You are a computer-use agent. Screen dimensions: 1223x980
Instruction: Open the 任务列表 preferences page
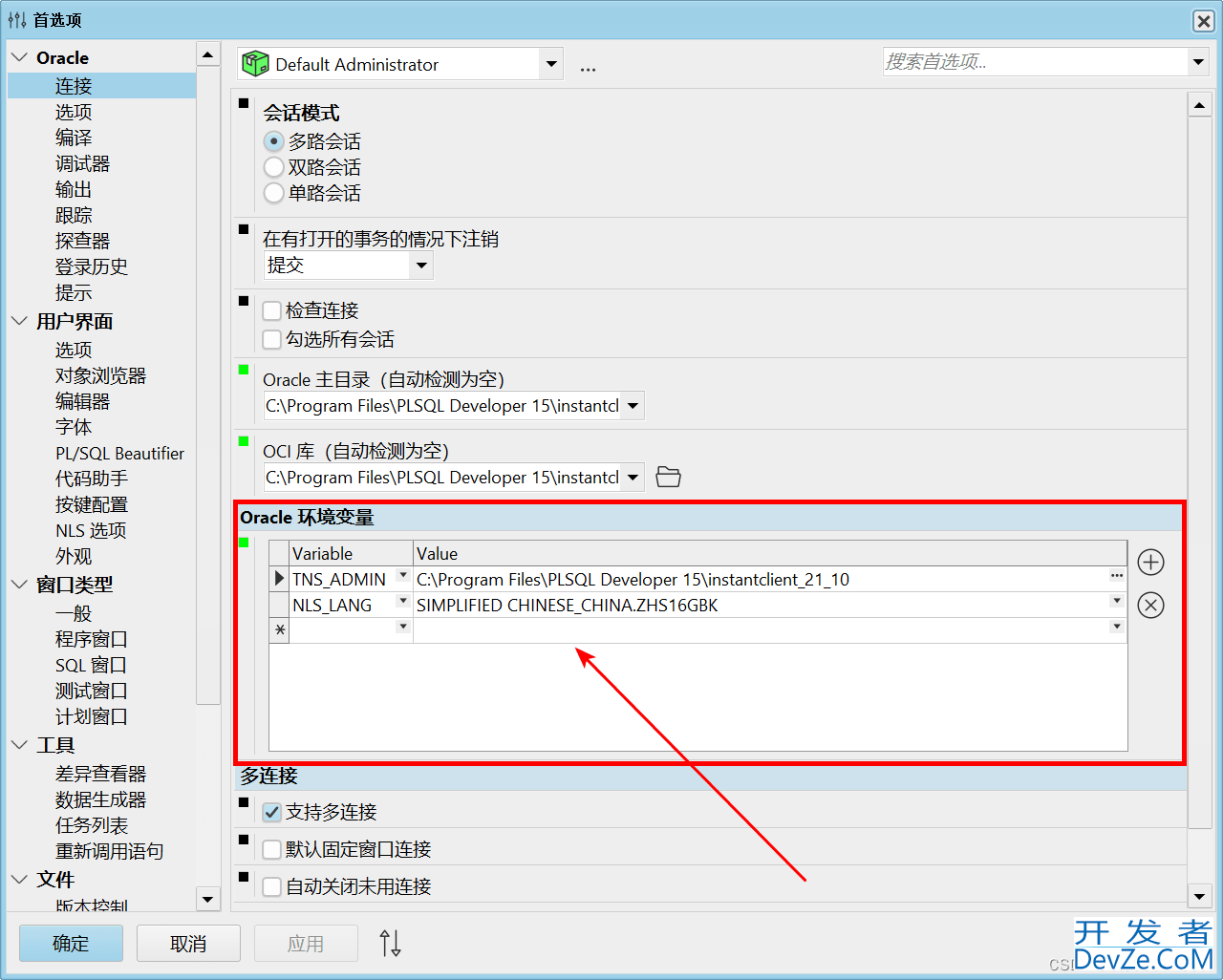pos(92,825)
